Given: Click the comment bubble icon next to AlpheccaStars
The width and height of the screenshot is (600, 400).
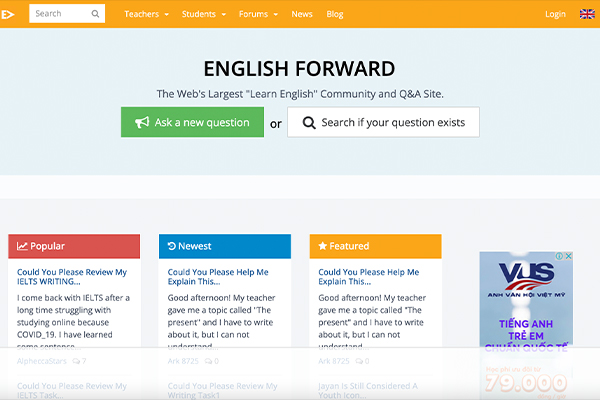Looking at the screenshot, I should (x=76, y=361).
